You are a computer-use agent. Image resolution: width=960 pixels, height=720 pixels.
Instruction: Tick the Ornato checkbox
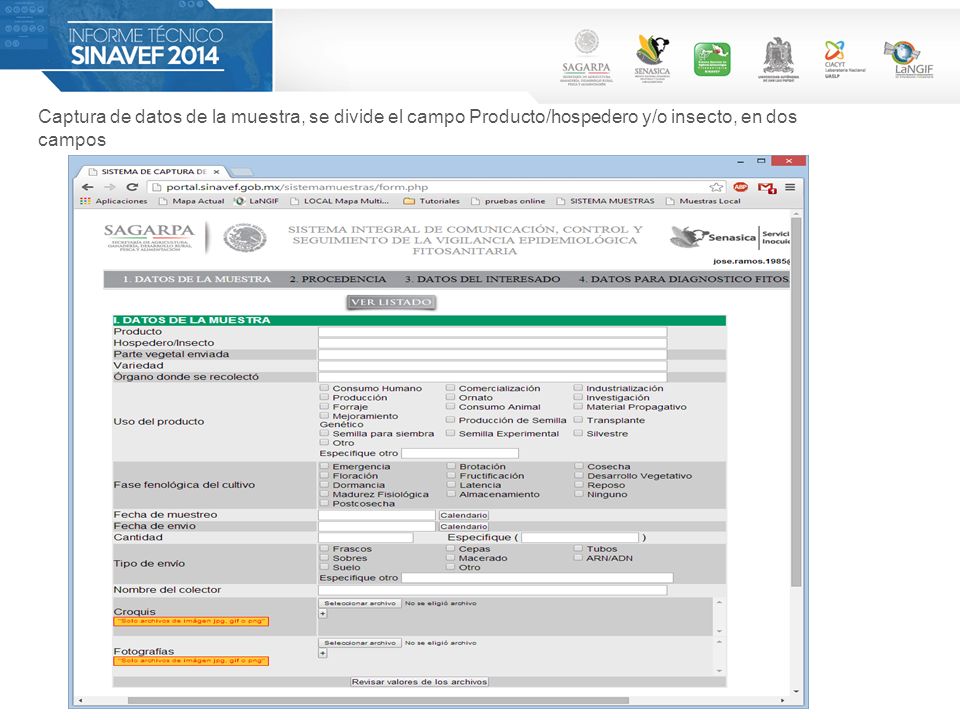pyautogui.click(x=451, y=397)
